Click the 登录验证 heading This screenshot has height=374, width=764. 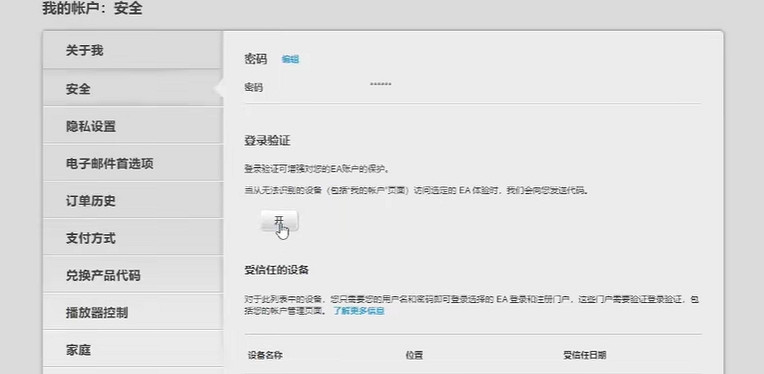[x=267, y=141]
